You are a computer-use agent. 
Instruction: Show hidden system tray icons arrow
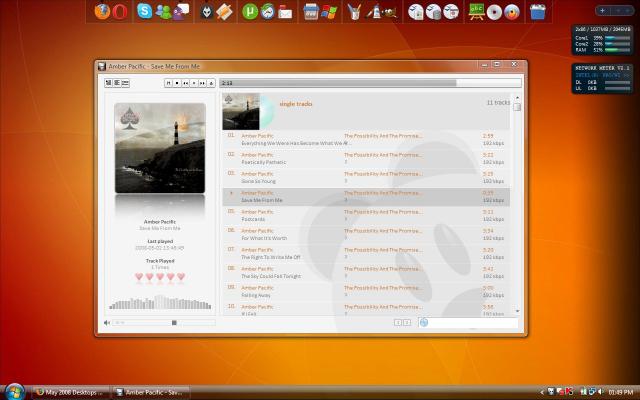click(x=542, y=392)
